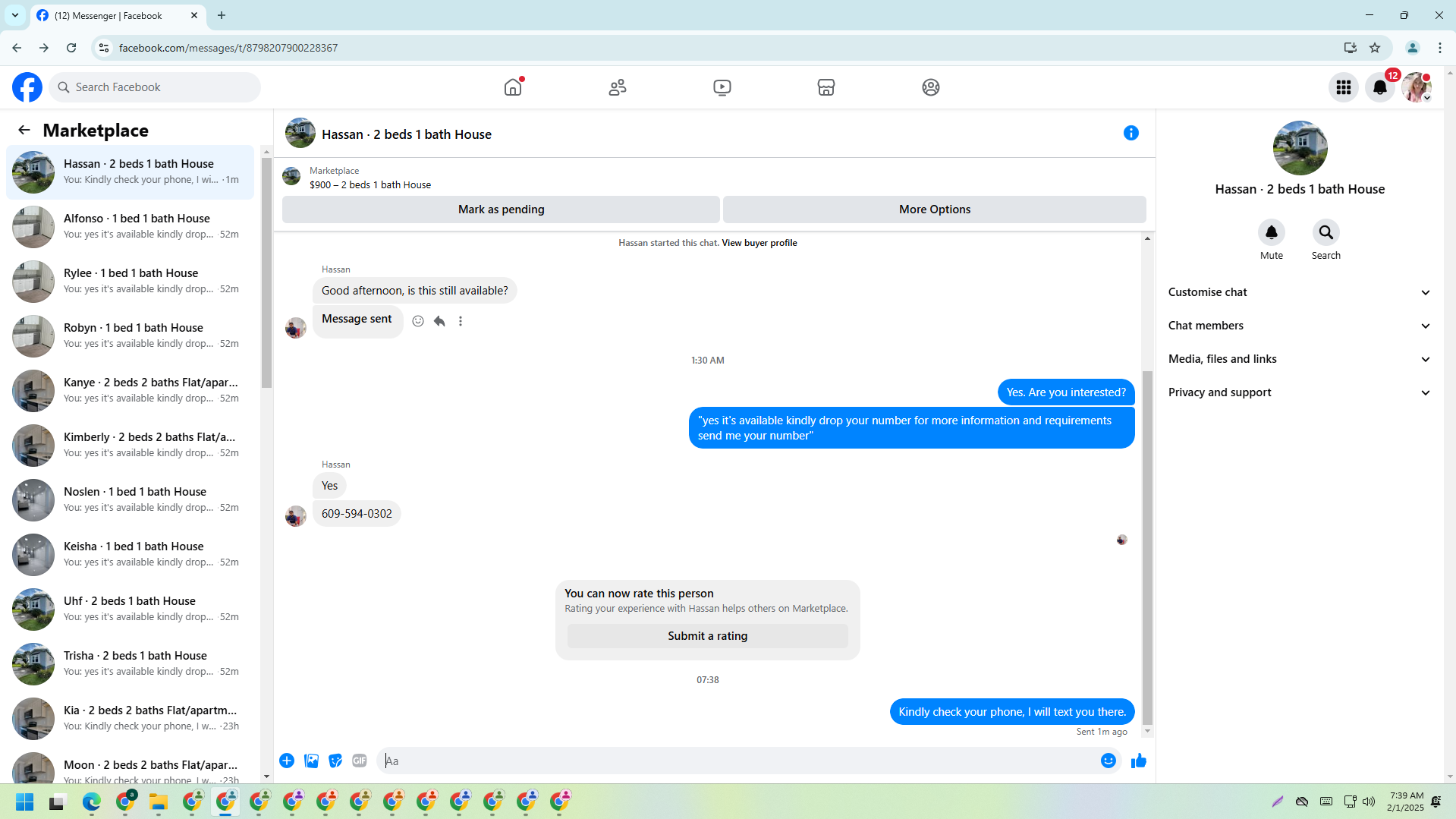Expand Customise chat section

(1300, 292)
